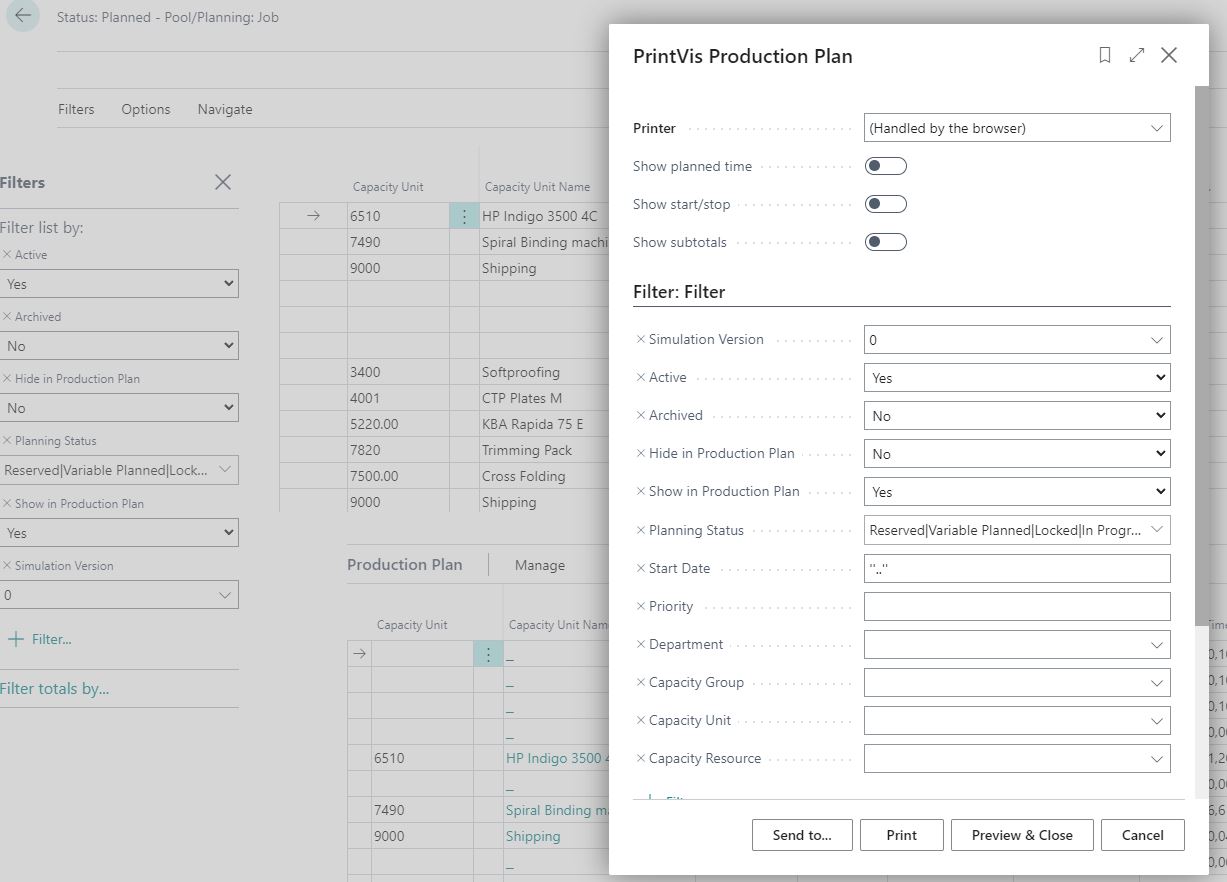Open the Options menu

(x=146, y=109)
